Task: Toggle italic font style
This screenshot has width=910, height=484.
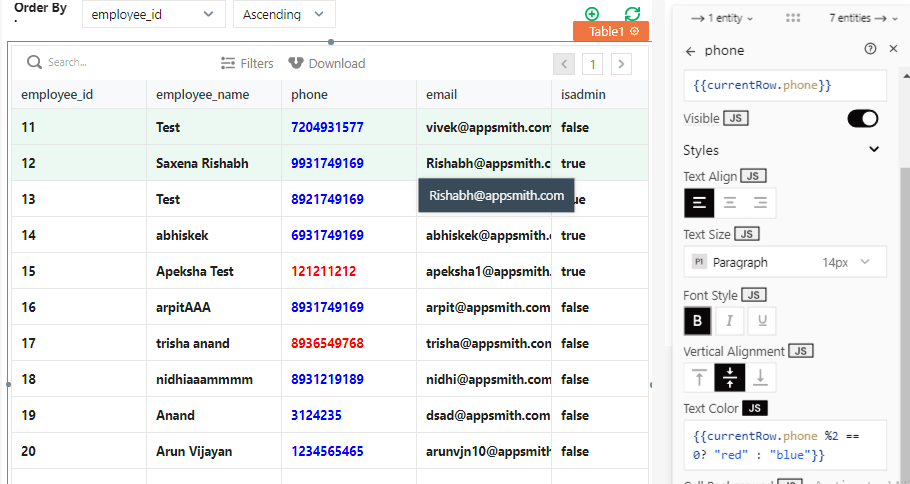Action: [x=730, y=321]
